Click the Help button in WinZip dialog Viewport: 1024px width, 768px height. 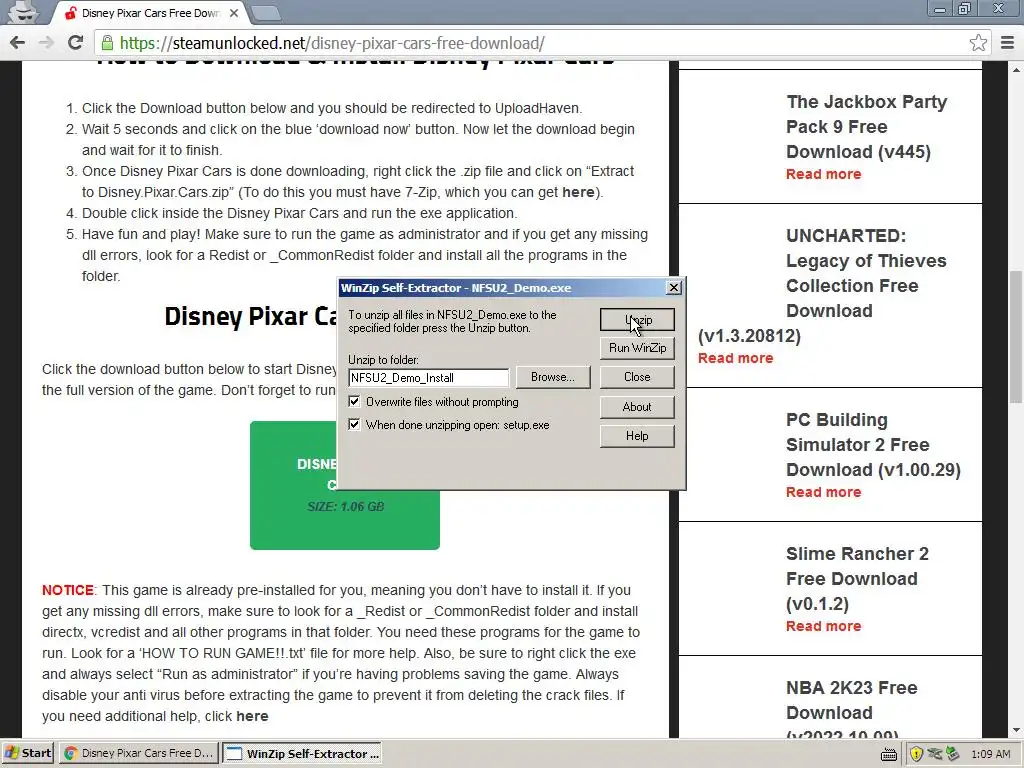pyautogui.click(x=637, y=436)
